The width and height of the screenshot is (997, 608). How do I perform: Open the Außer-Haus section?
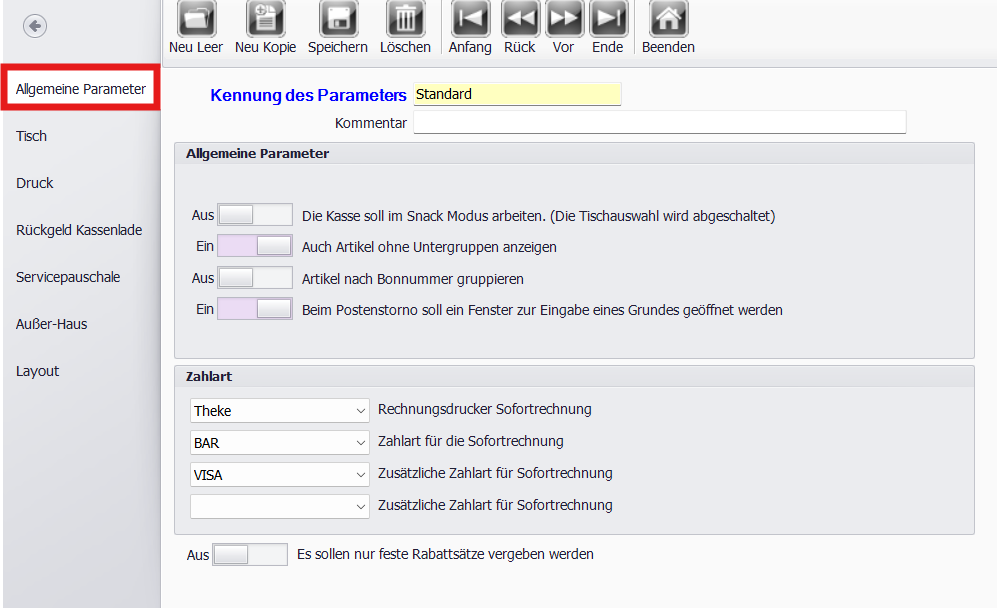pyautogui.click(x=52, y=324)
